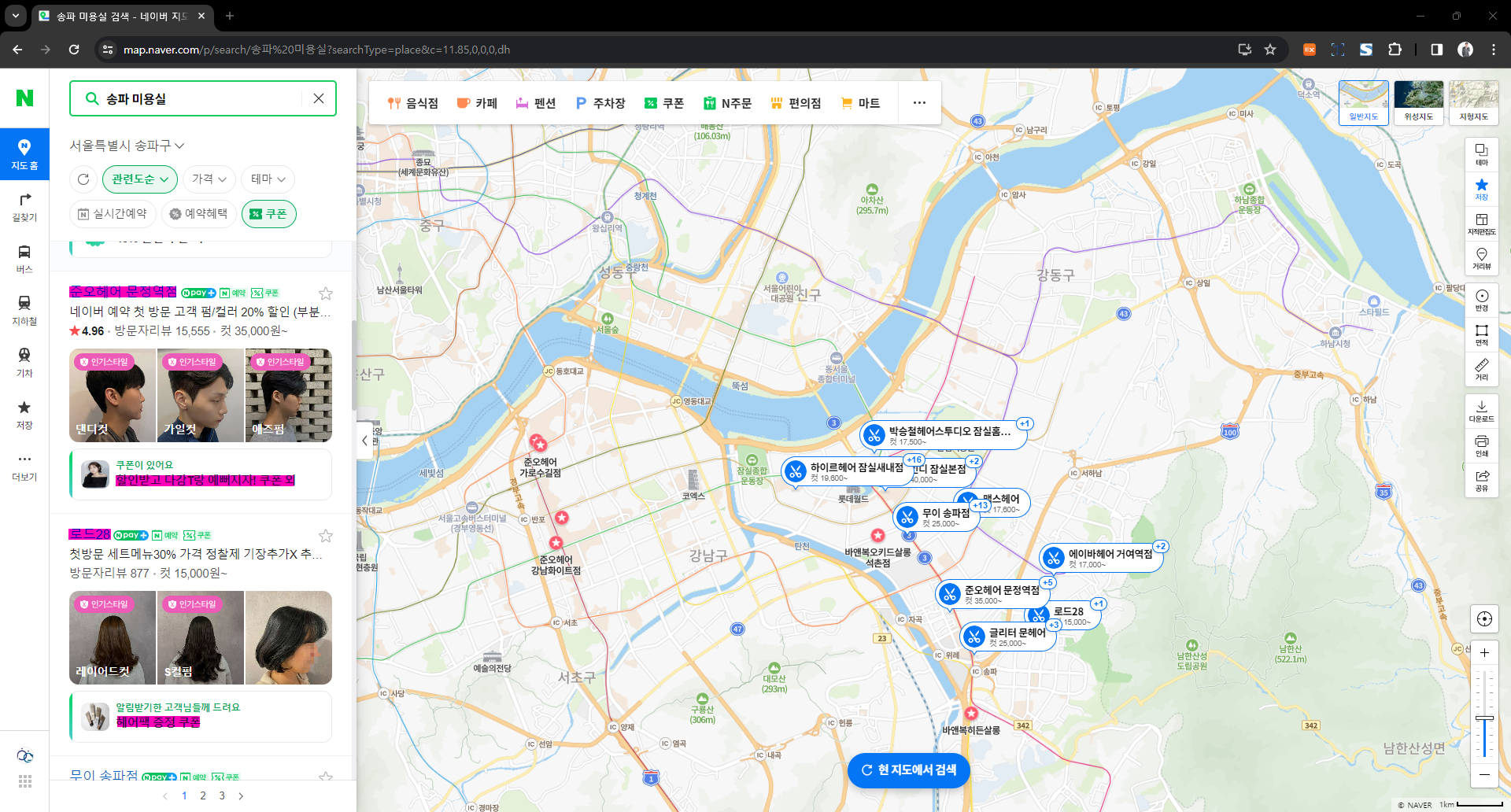Open the 지도 홈 sidebar icon
Screen dimensions: 1511x812
24,154
